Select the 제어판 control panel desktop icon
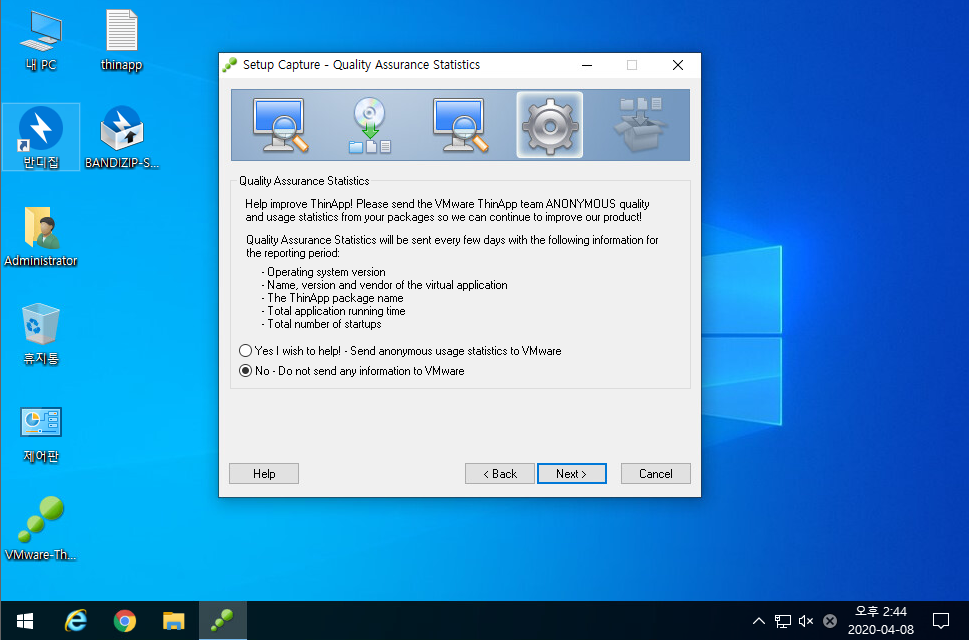Viewport: 969px width, 640px height. pos(41,434)
